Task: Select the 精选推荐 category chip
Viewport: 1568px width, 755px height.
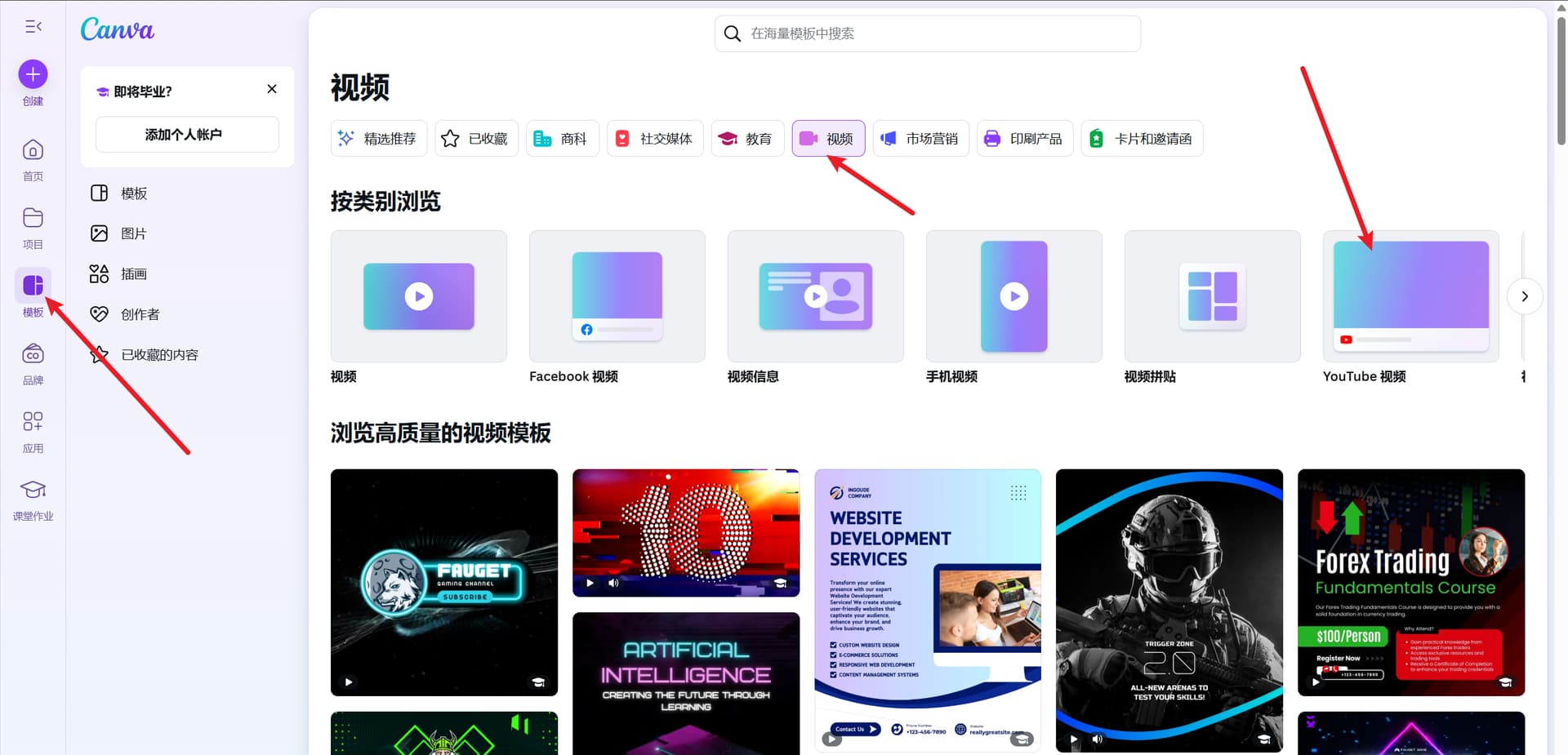Action: click(x=379, y=139)
